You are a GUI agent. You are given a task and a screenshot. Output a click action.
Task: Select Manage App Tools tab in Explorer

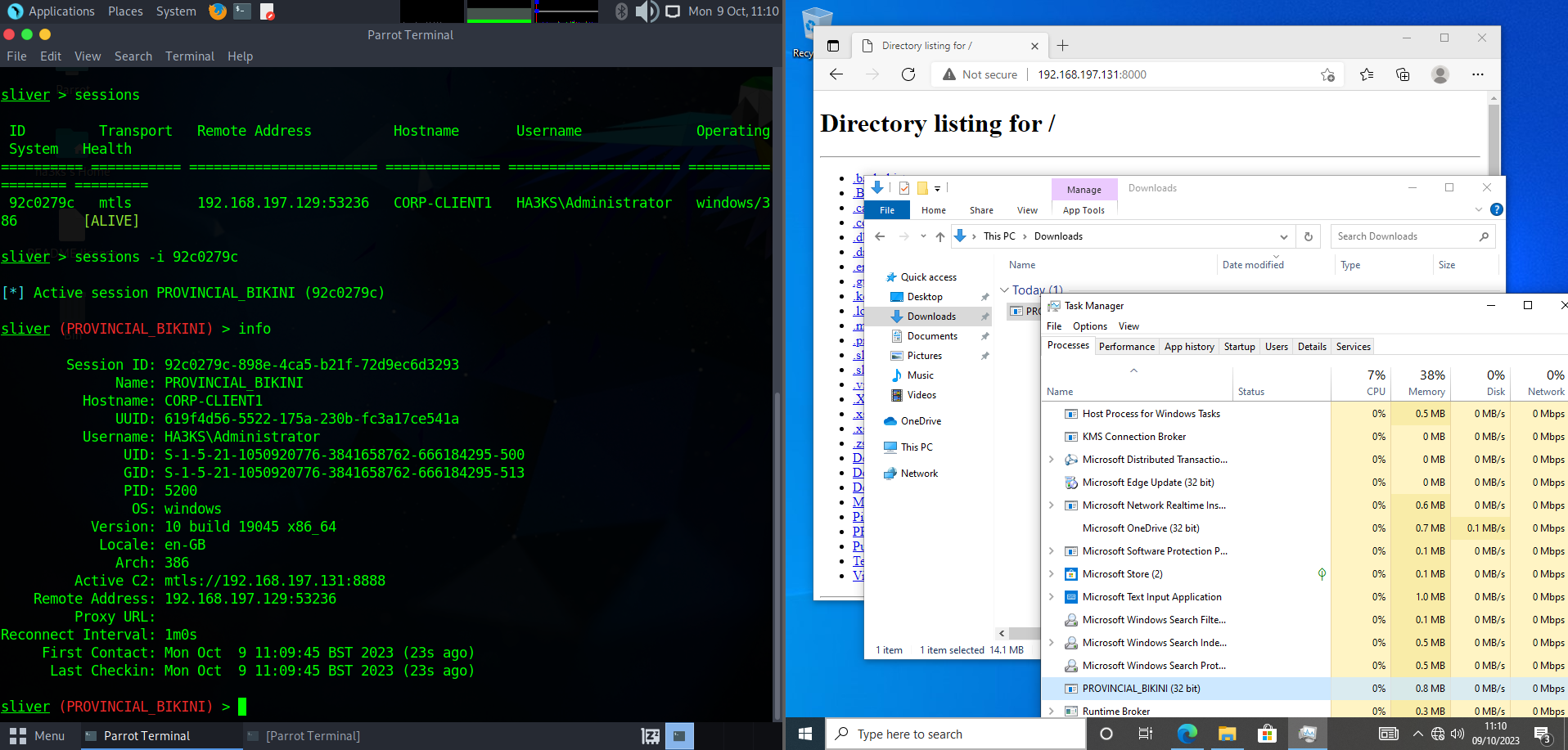click(x=1084, y=210)
